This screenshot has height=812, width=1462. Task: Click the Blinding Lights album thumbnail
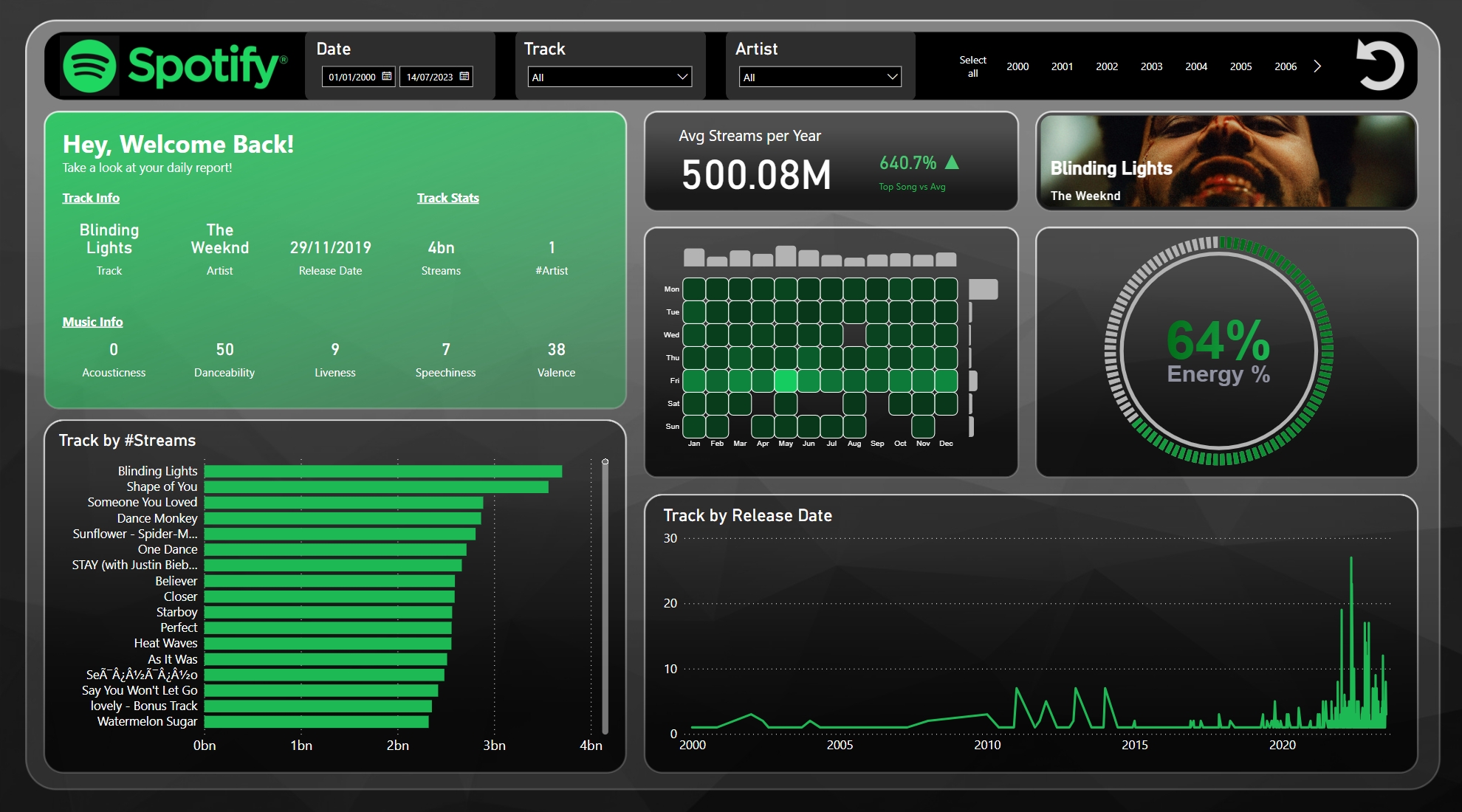click(x=1226, y=161)
